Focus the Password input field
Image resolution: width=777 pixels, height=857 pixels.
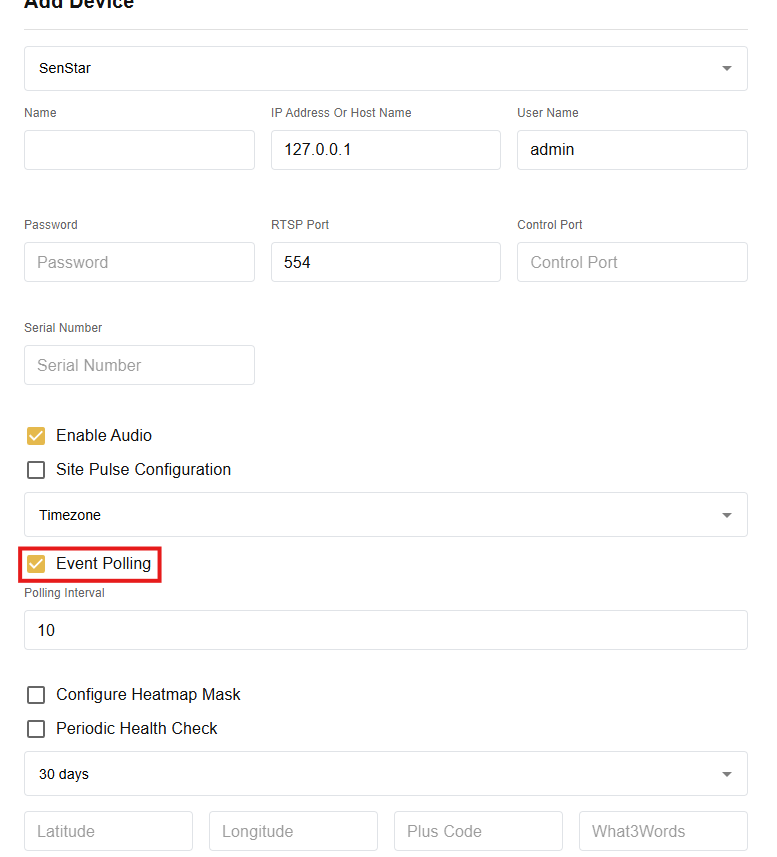[139, 262]
